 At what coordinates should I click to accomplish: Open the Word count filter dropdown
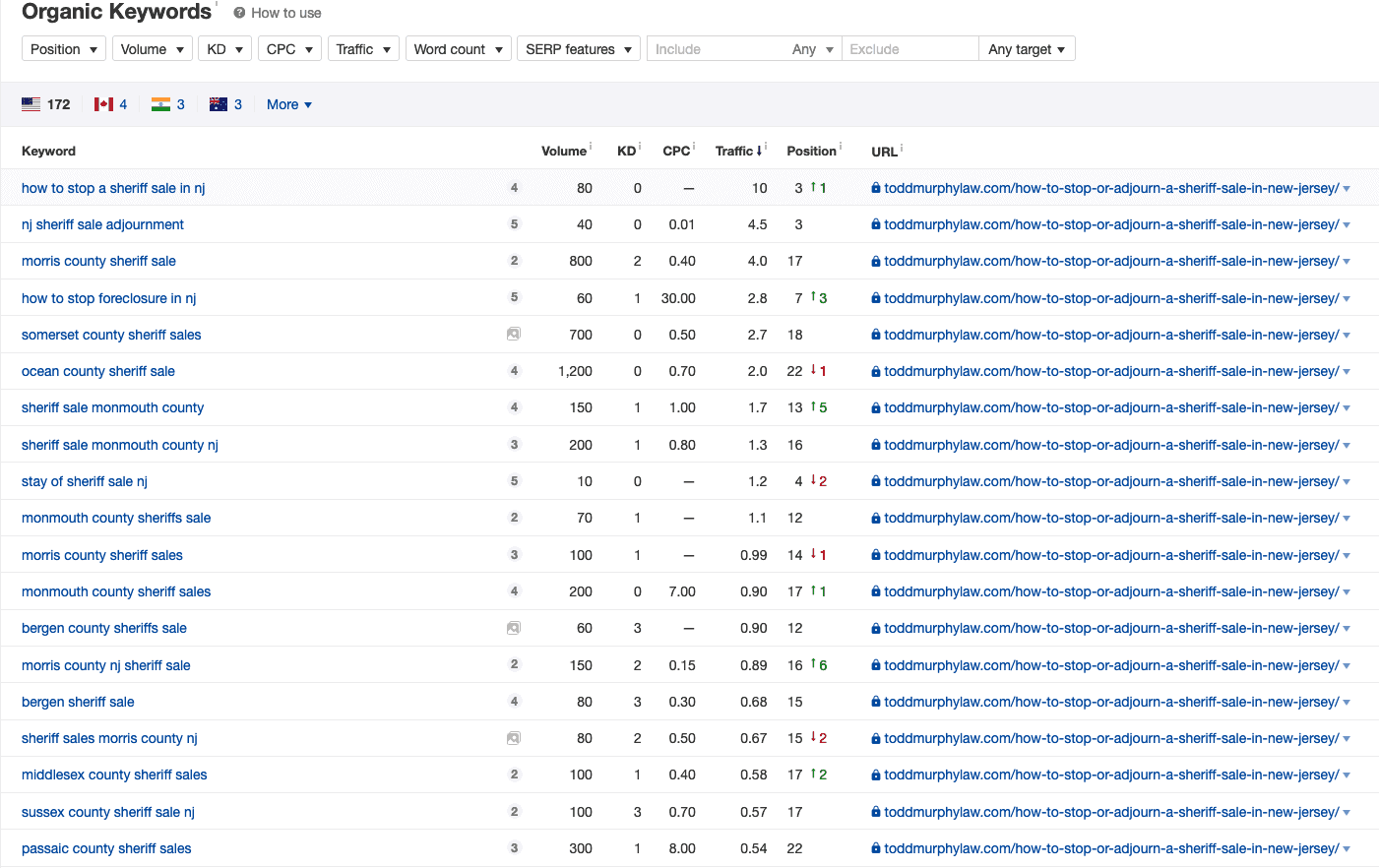(459, 49)
